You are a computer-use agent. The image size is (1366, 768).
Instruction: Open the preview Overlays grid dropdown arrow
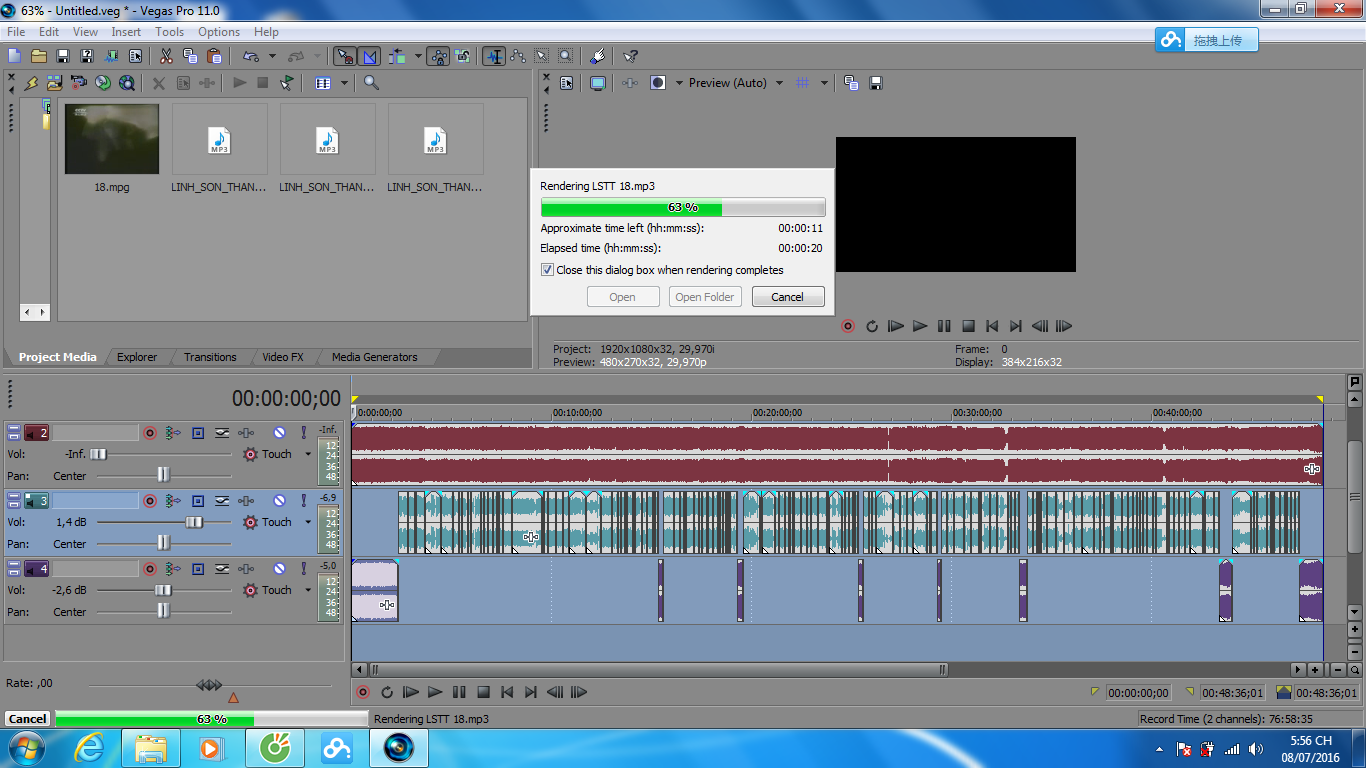(x=825, y=83)
